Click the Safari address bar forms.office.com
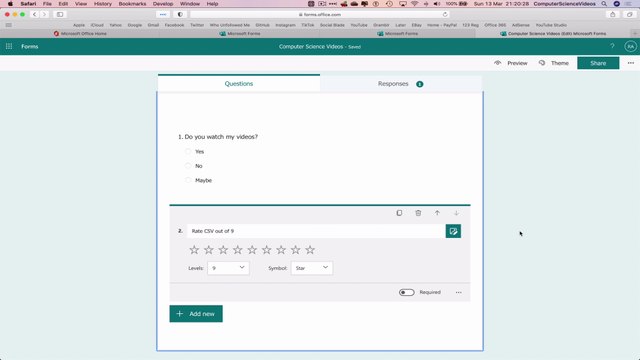This screenshot has width=640, height=360. click(320, 14)
